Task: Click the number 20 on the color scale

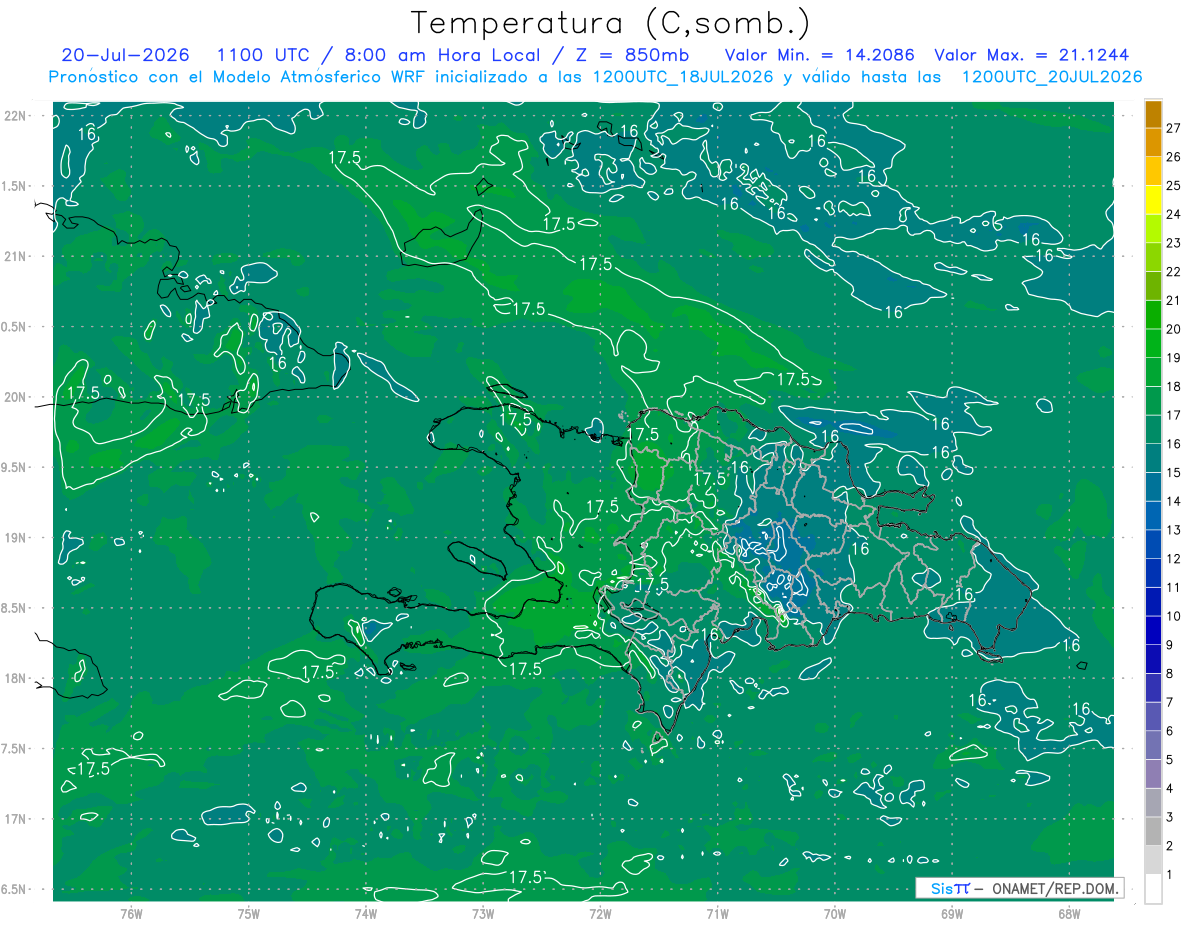Action: [x=1174, y=329]
